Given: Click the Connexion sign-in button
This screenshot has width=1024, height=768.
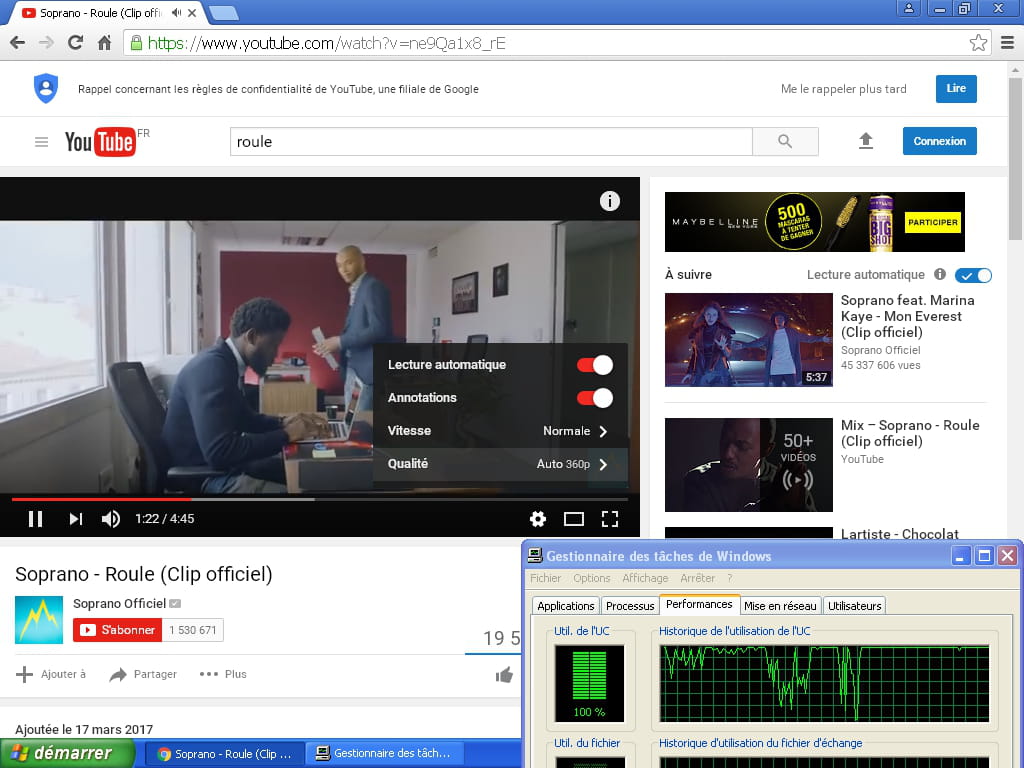Looking at the screenshot, I should 939,141.
